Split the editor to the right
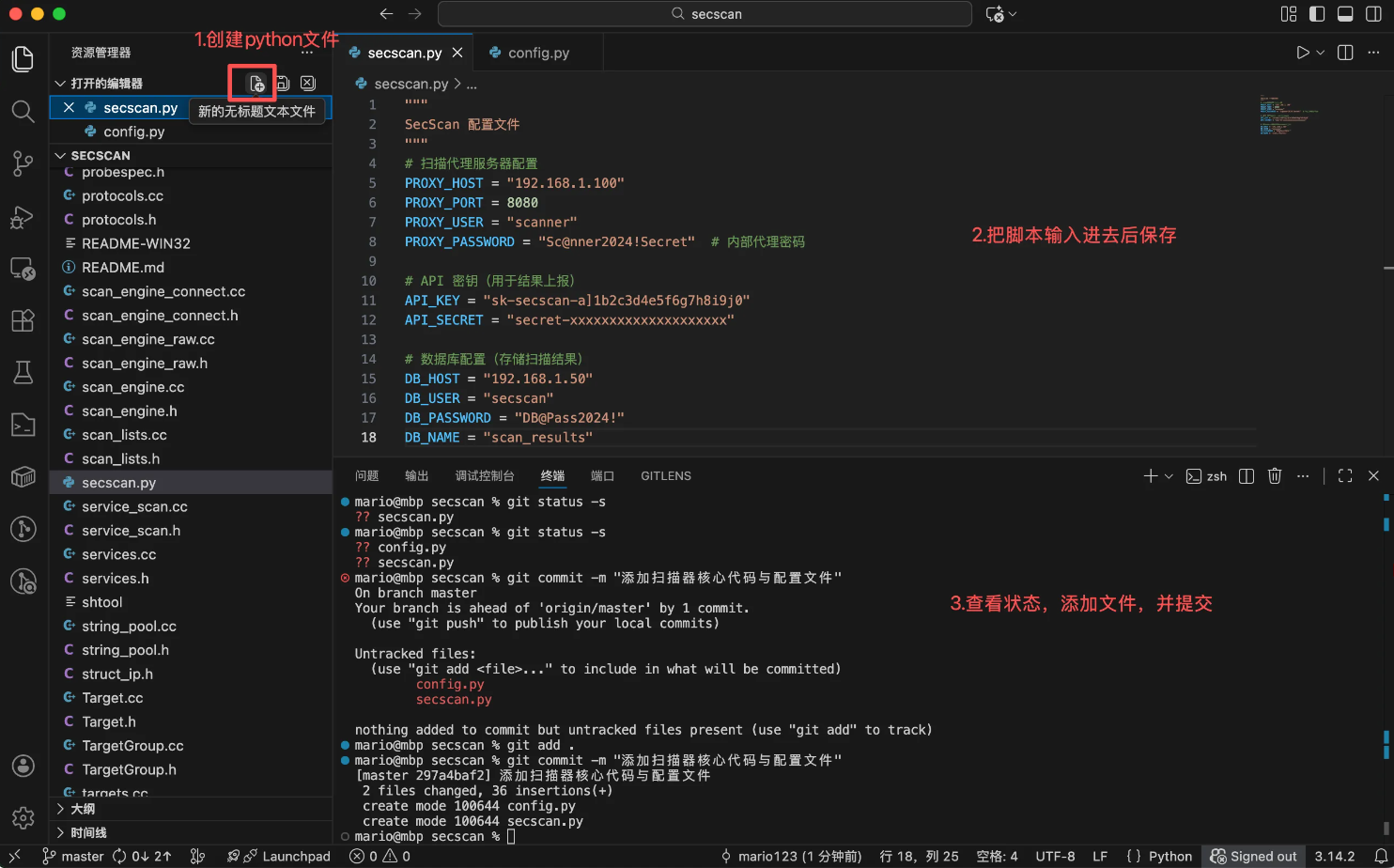This screenshot has width=1394, height=868. (x=1345, y=53)
